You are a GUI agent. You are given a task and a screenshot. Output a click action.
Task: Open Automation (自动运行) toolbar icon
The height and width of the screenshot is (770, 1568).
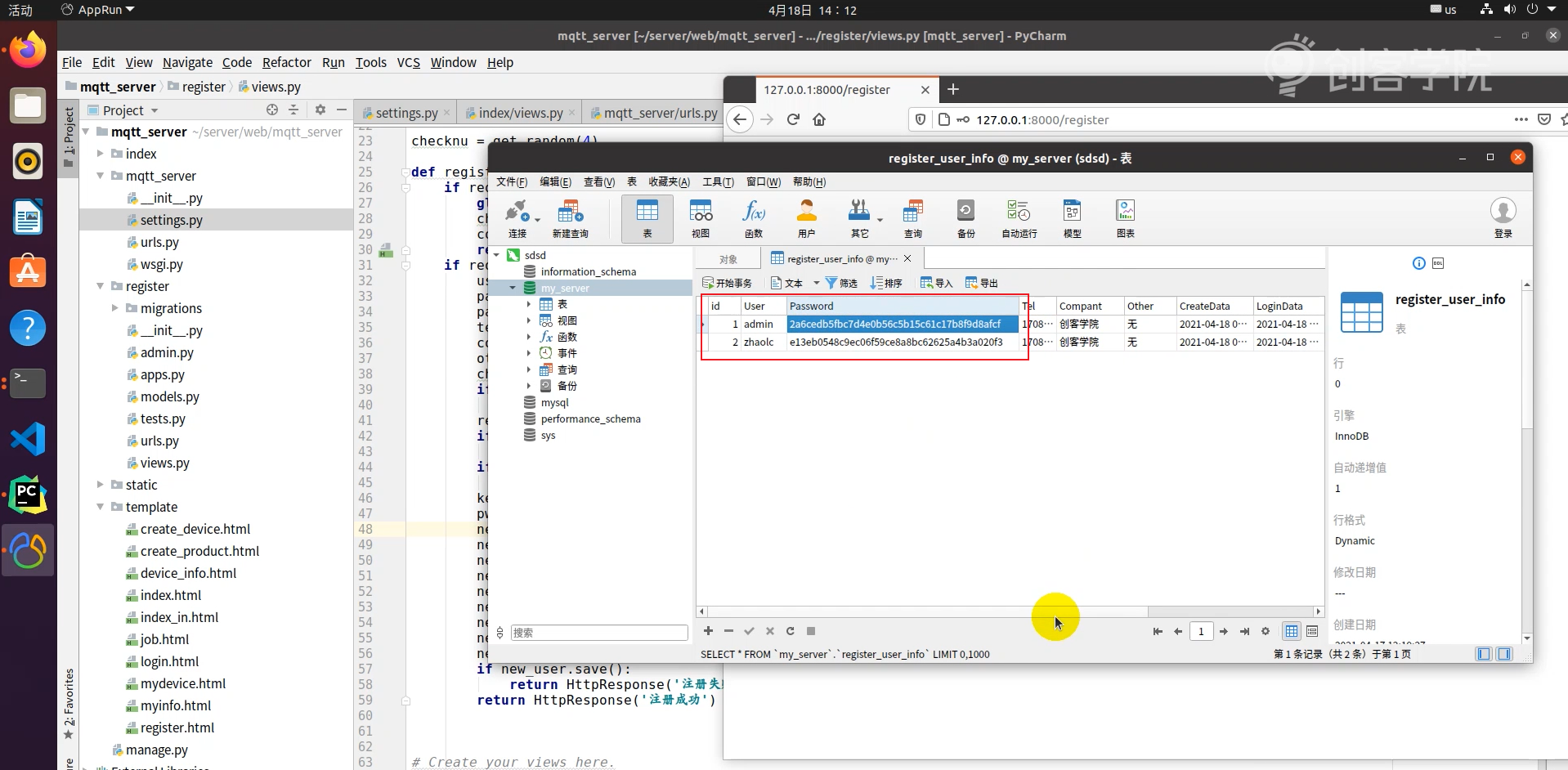(x=1019, y=218)
